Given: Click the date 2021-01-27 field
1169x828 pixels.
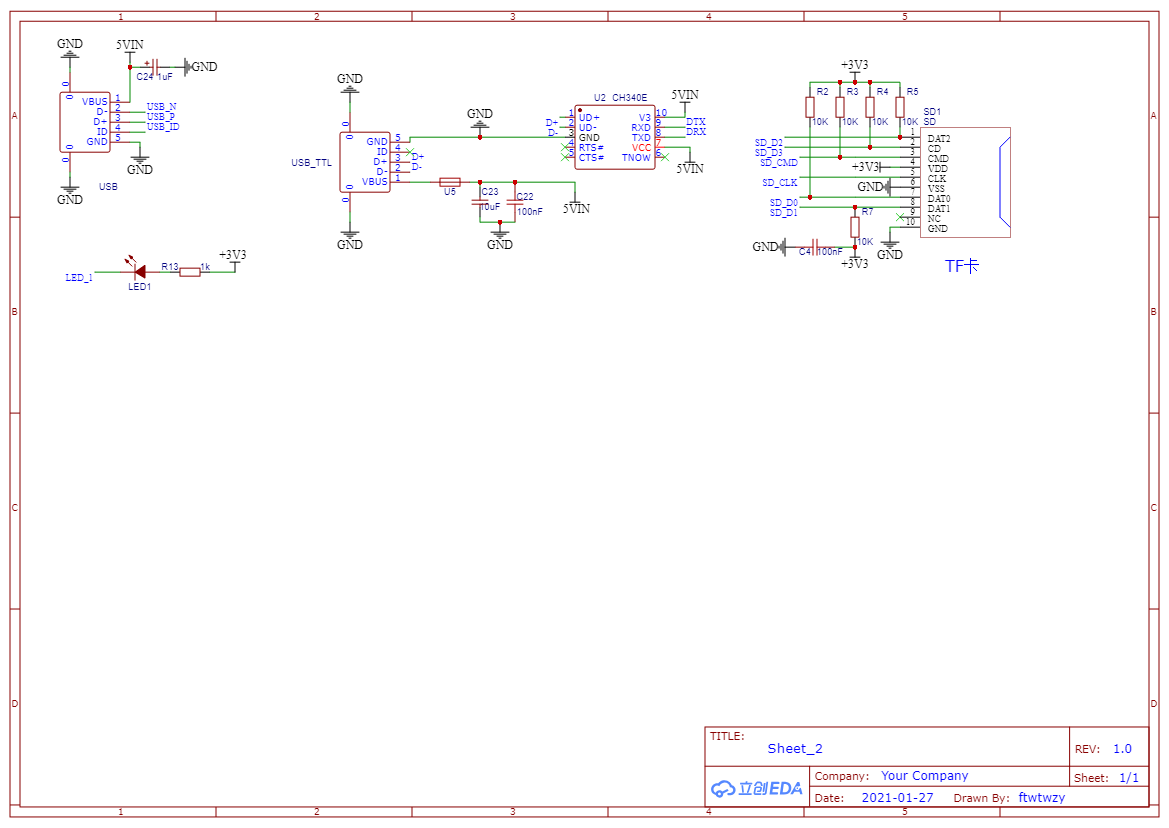Looking at the screenshot, I should point(897,797).
